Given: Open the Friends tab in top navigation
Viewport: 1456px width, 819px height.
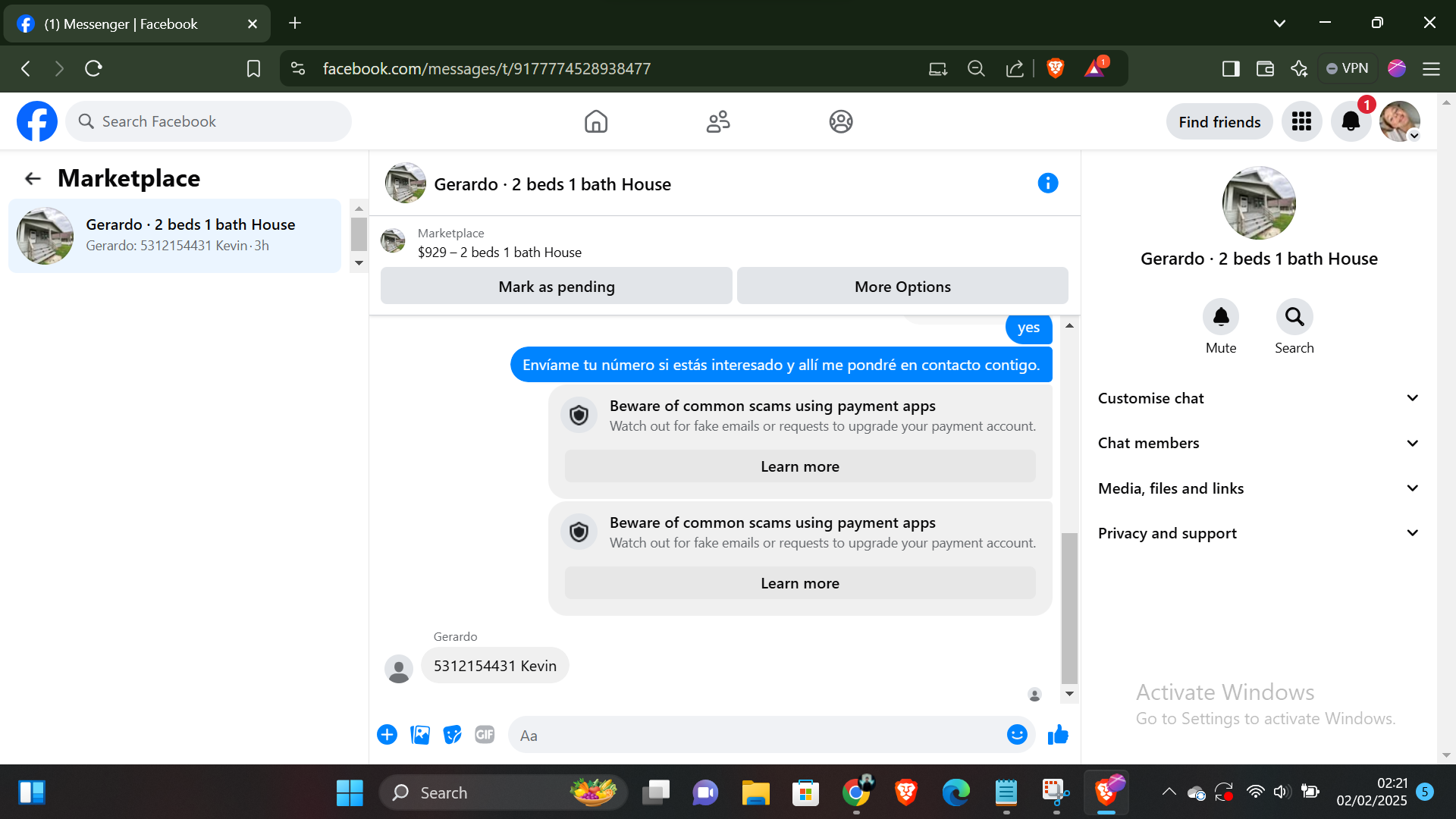Looking at the screenshot, I should [x=718, y=121].
